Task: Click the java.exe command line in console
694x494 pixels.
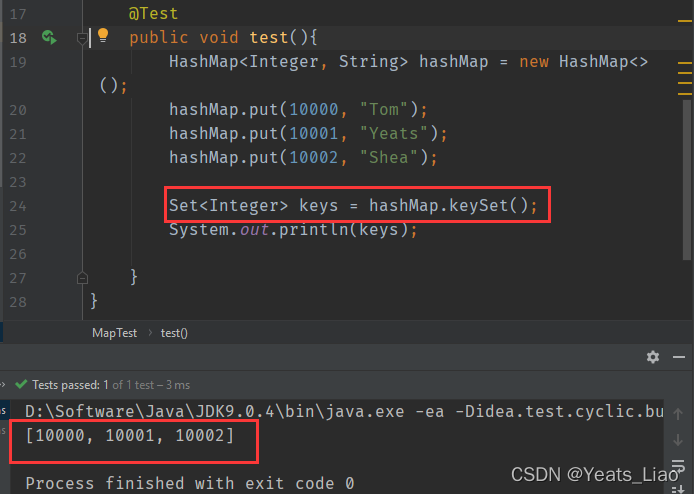Action: [344, 412]
